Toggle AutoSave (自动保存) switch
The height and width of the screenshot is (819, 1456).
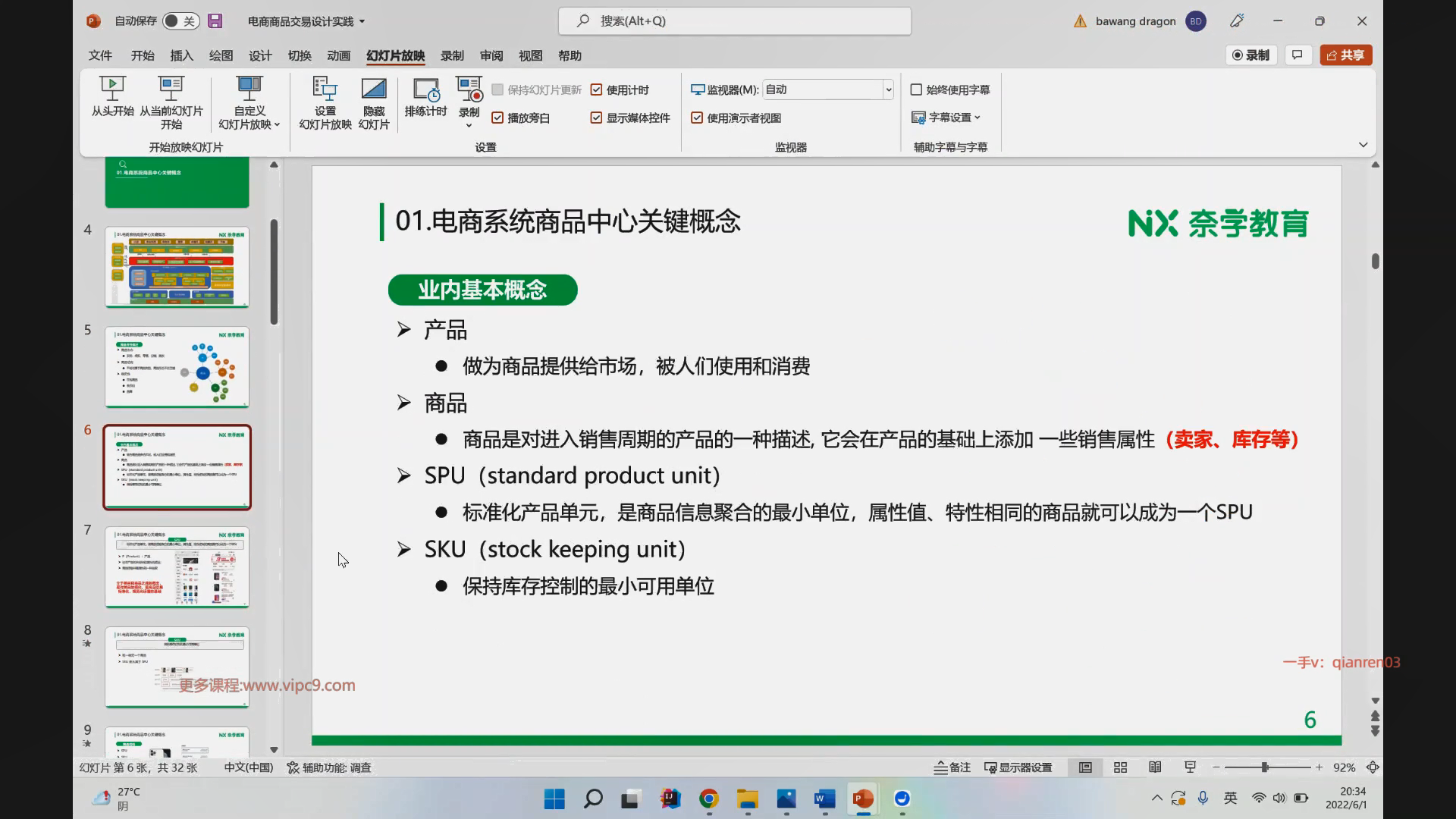point(180,21)
